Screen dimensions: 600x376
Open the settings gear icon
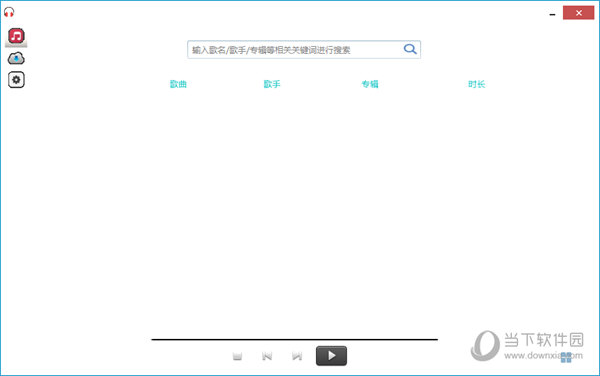point(16,80)
